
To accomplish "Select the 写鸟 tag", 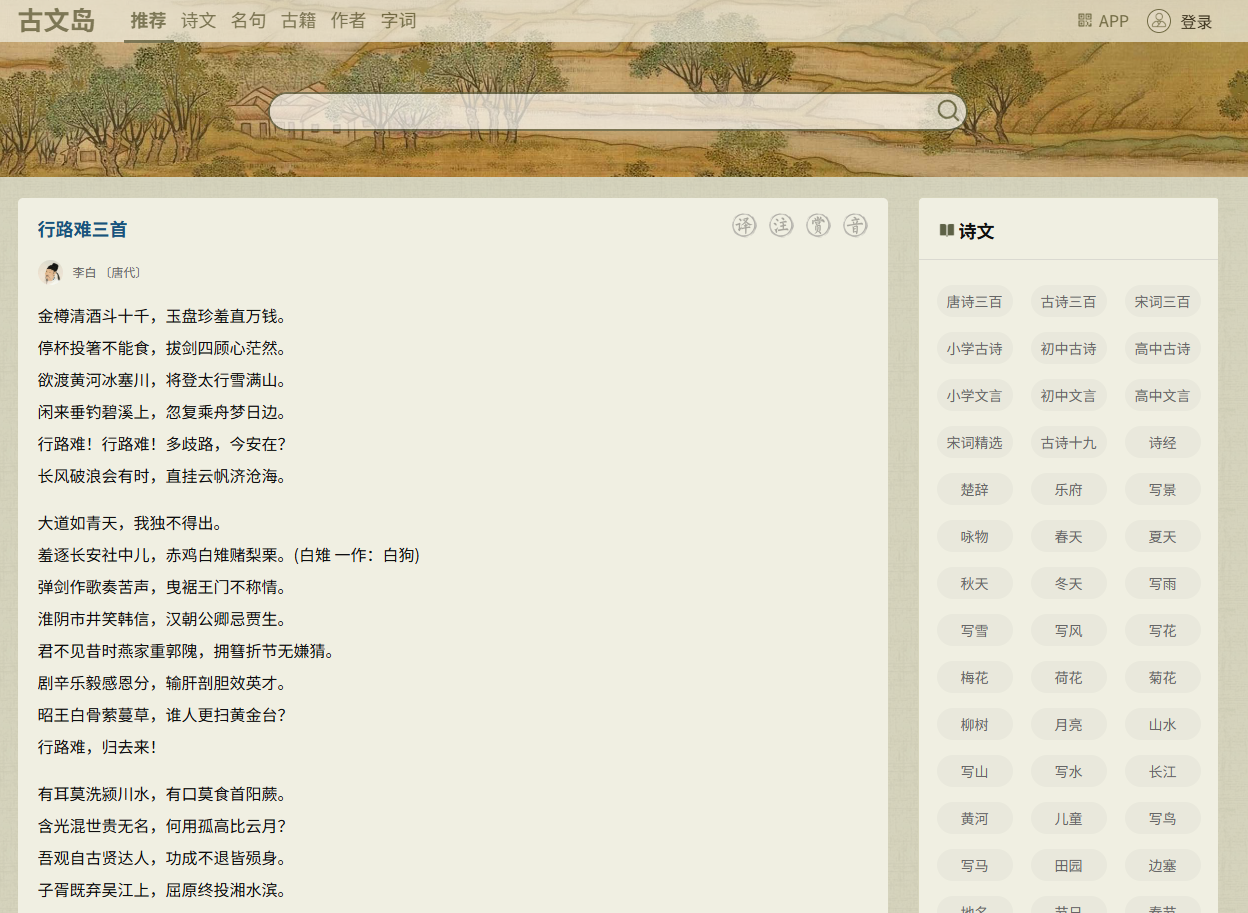I will point(1163,819).
